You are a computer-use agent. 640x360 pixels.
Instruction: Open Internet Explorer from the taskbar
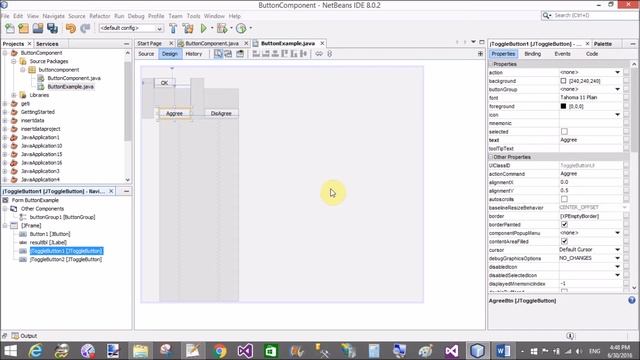pyautogui.click(x=36, y=351)
